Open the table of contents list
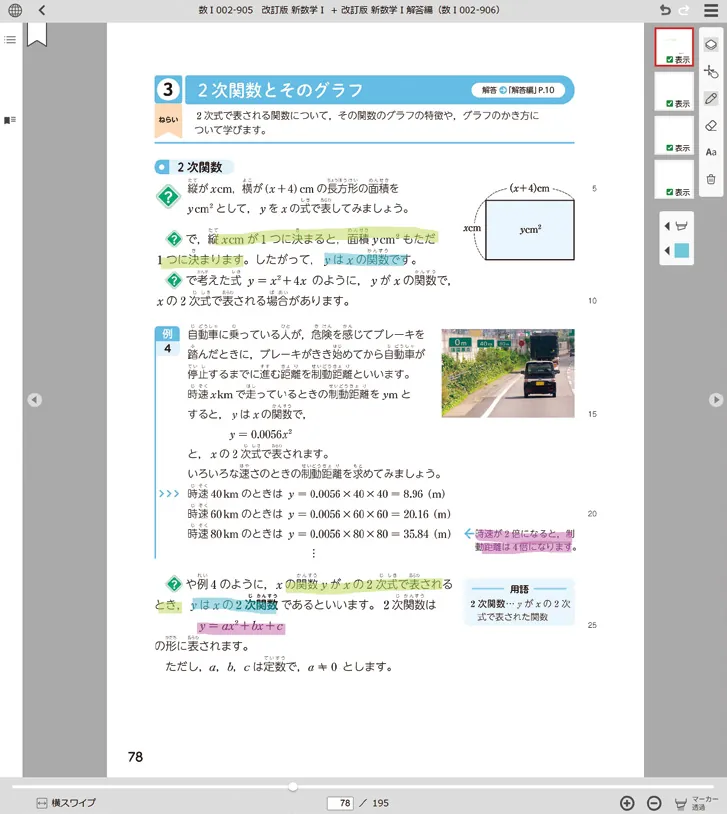This screenshot has width=727, height=814. point(10,39)
